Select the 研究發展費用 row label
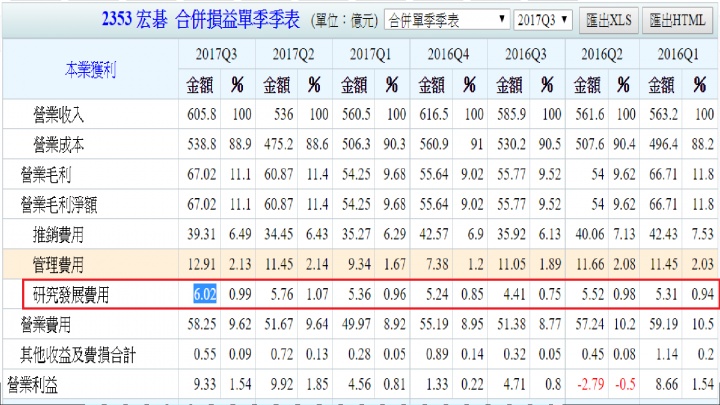The height and width of the screenshot is (405, 720). pyautogui.click(x=71, y=294)
